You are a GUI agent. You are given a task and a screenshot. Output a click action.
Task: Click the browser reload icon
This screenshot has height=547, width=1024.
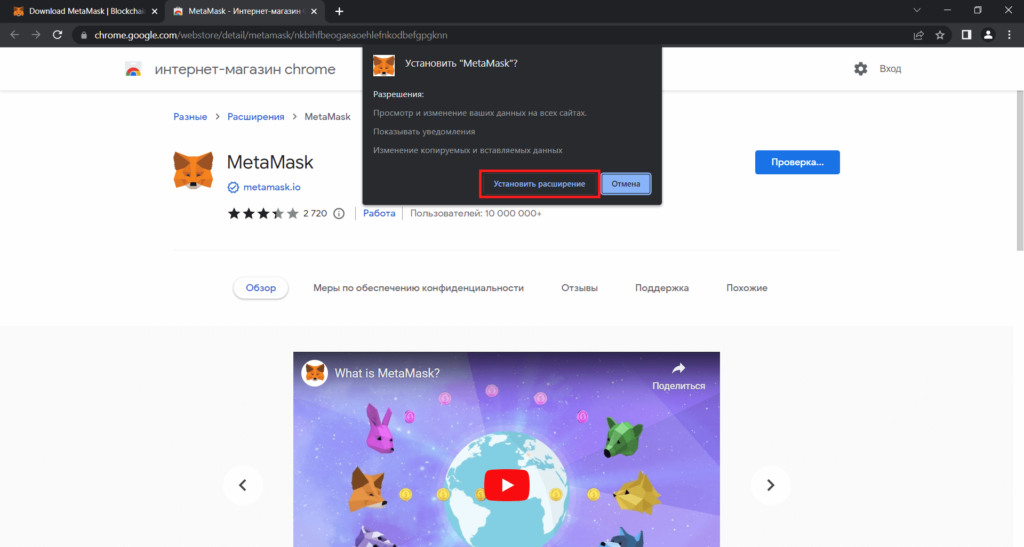point(58,35)
